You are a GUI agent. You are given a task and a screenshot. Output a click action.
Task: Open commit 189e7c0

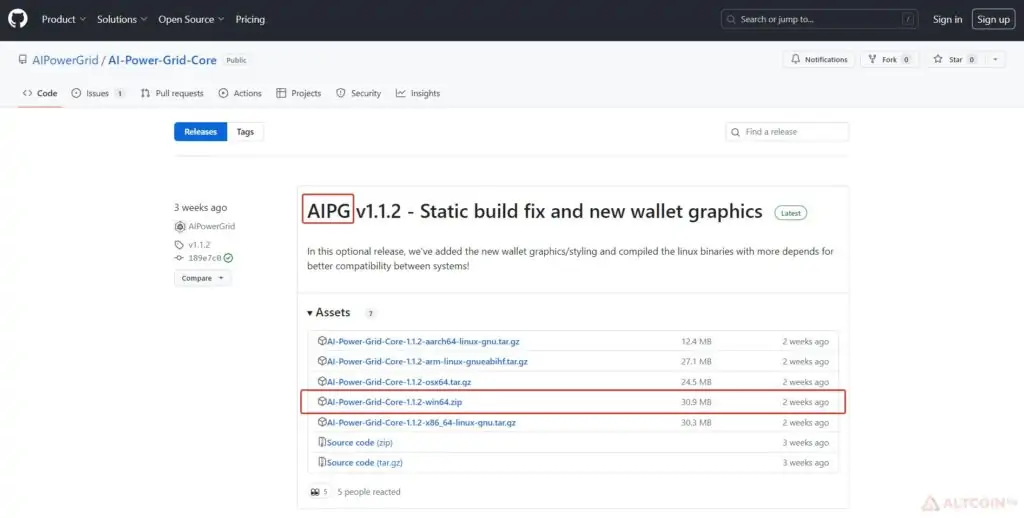click(x=204, y=258)
